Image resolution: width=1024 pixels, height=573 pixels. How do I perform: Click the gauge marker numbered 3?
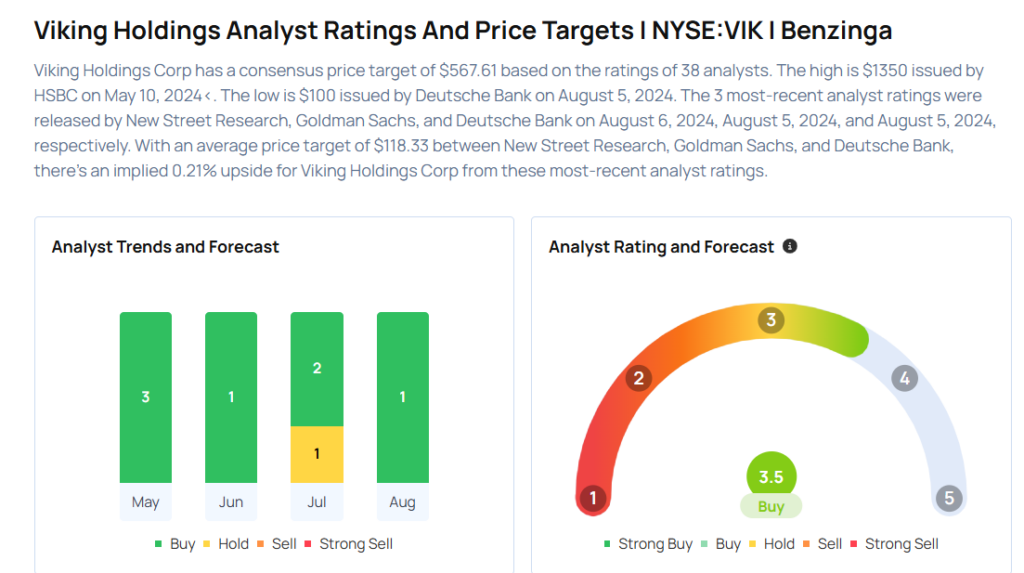click(x=770, y=320)
